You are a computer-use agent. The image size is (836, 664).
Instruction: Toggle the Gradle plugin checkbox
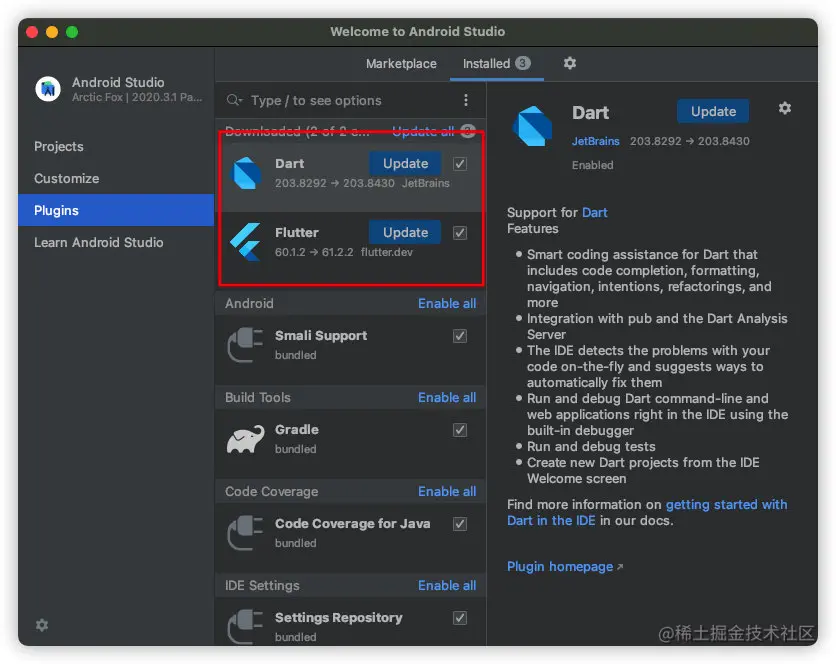coord(460,430)
